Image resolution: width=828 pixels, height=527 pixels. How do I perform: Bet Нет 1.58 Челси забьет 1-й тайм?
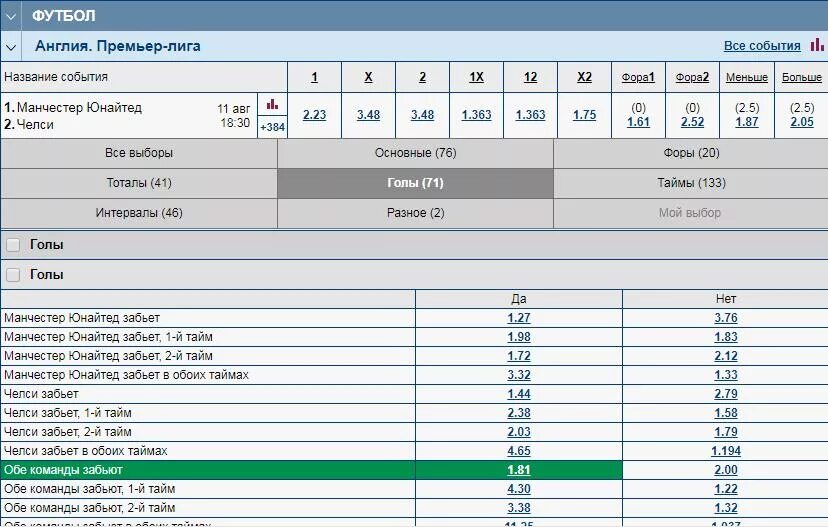click(x=726, y=413)
